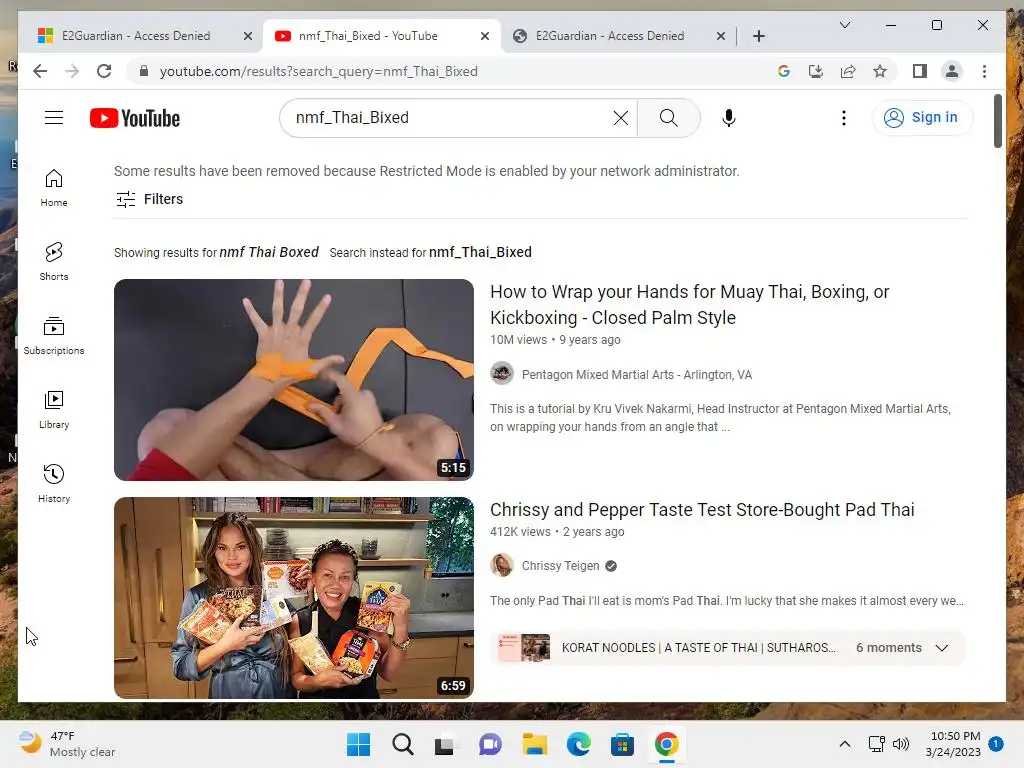The image size is (1024, 768).
Task: View site information lock icon
Action: click(x=144, y=71)
